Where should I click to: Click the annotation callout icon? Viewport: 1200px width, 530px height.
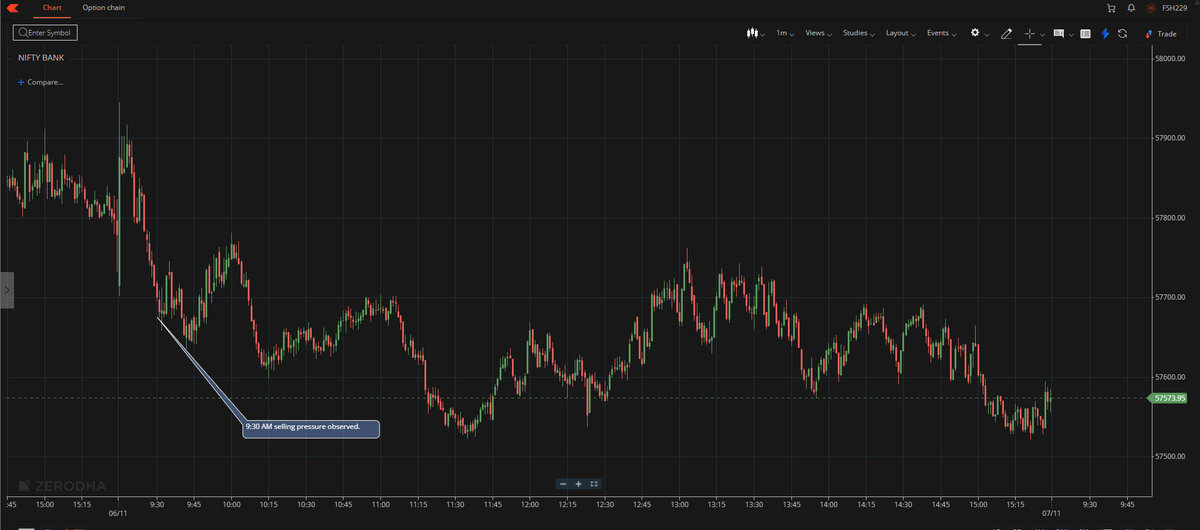click(1059, 33)
